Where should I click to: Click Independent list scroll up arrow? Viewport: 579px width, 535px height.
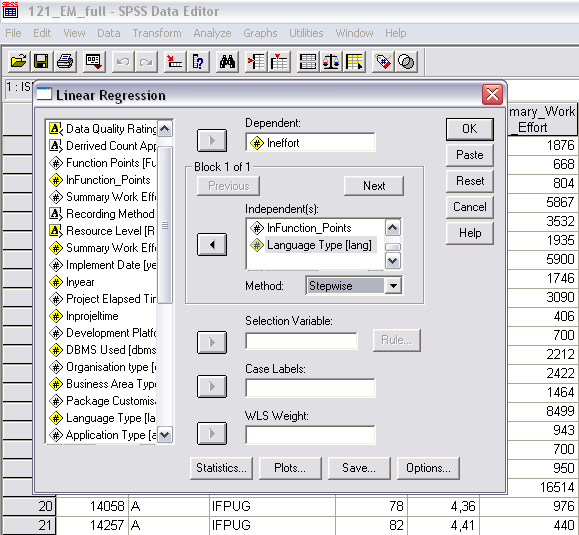393,228
